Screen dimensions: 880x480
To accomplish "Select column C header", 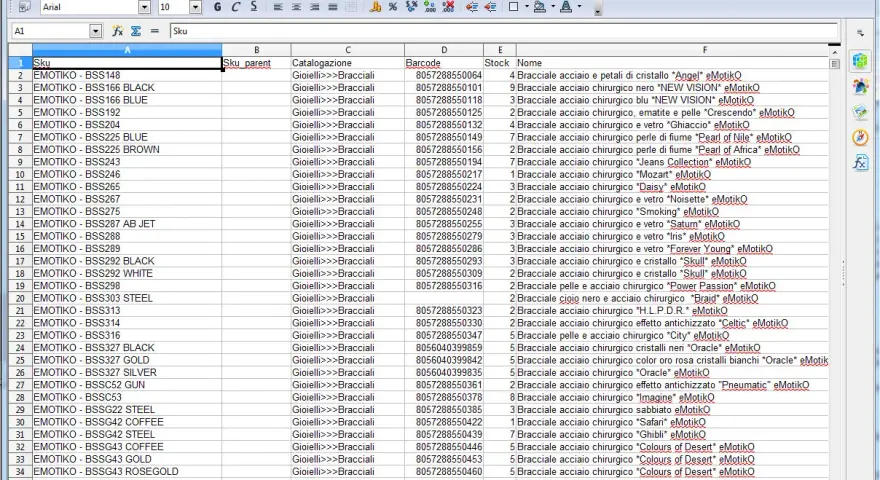I will 347,50.
